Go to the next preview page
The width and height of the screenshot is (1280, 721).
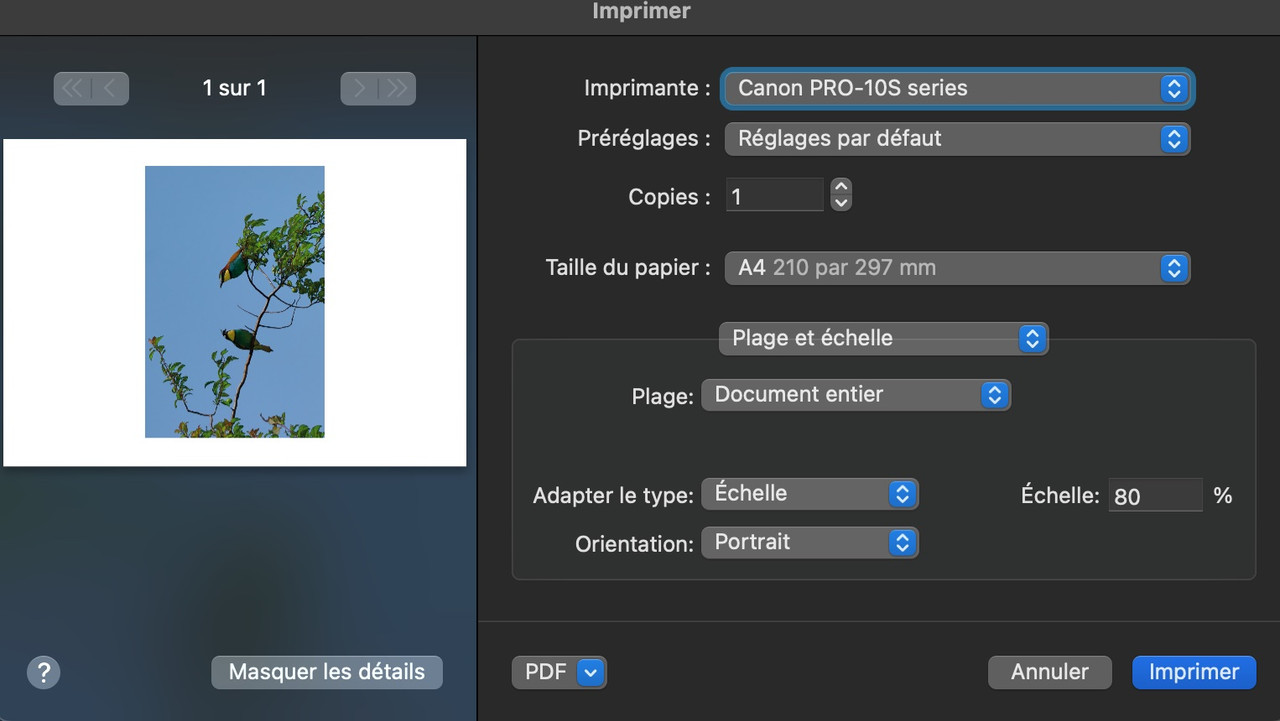click(360, 88)
